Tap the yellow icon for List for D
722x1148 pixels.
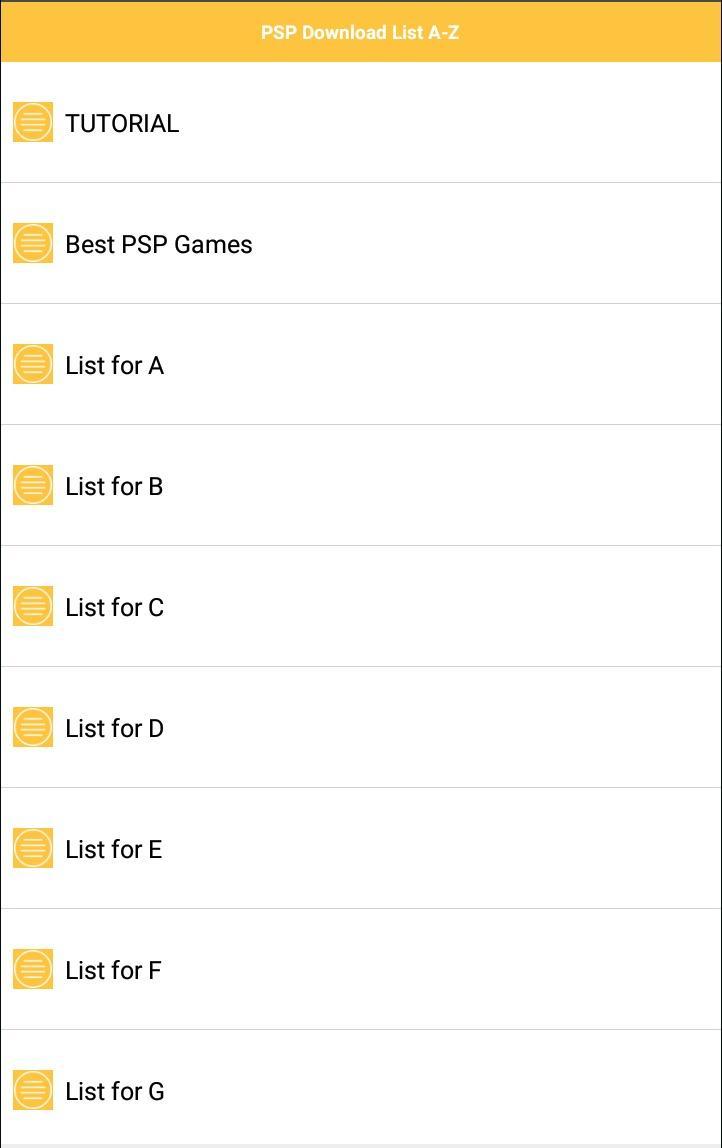coord(33,727)
